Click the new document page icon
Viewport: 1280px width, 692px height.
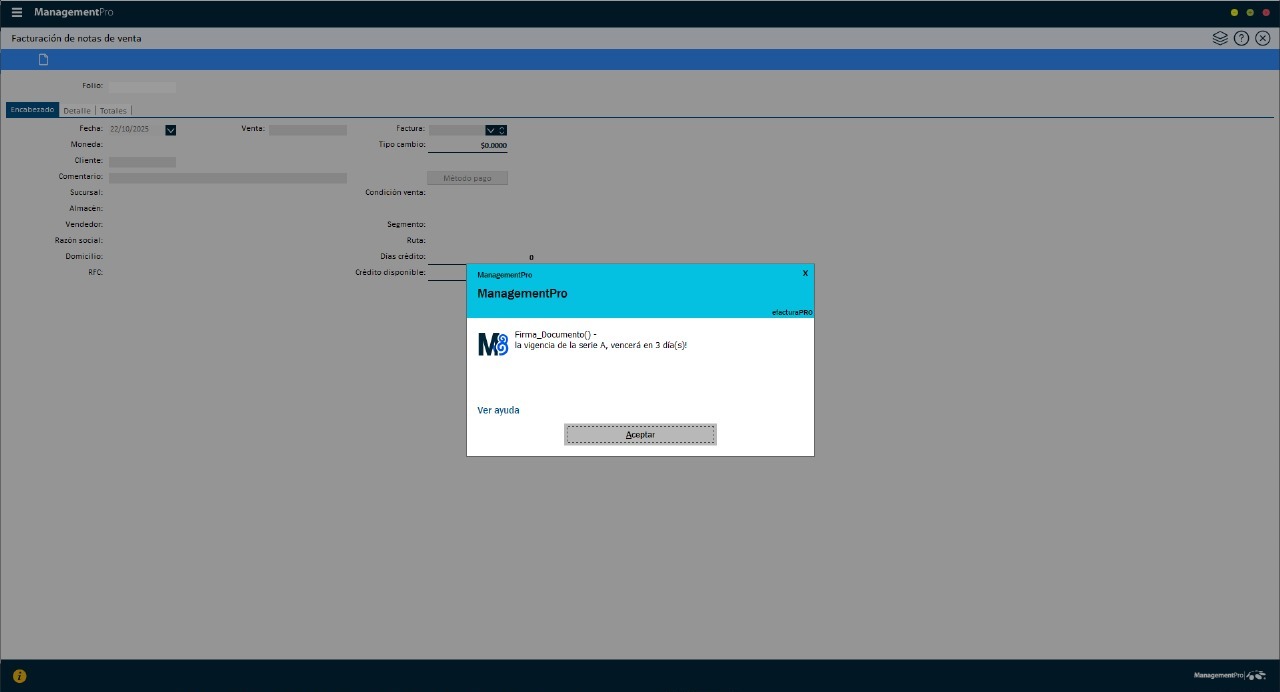pyautogui.click(x=43, y=60)
